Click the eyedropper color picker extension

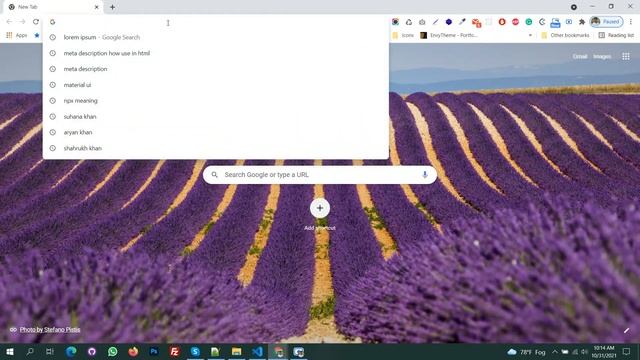(x=462, y=22)
